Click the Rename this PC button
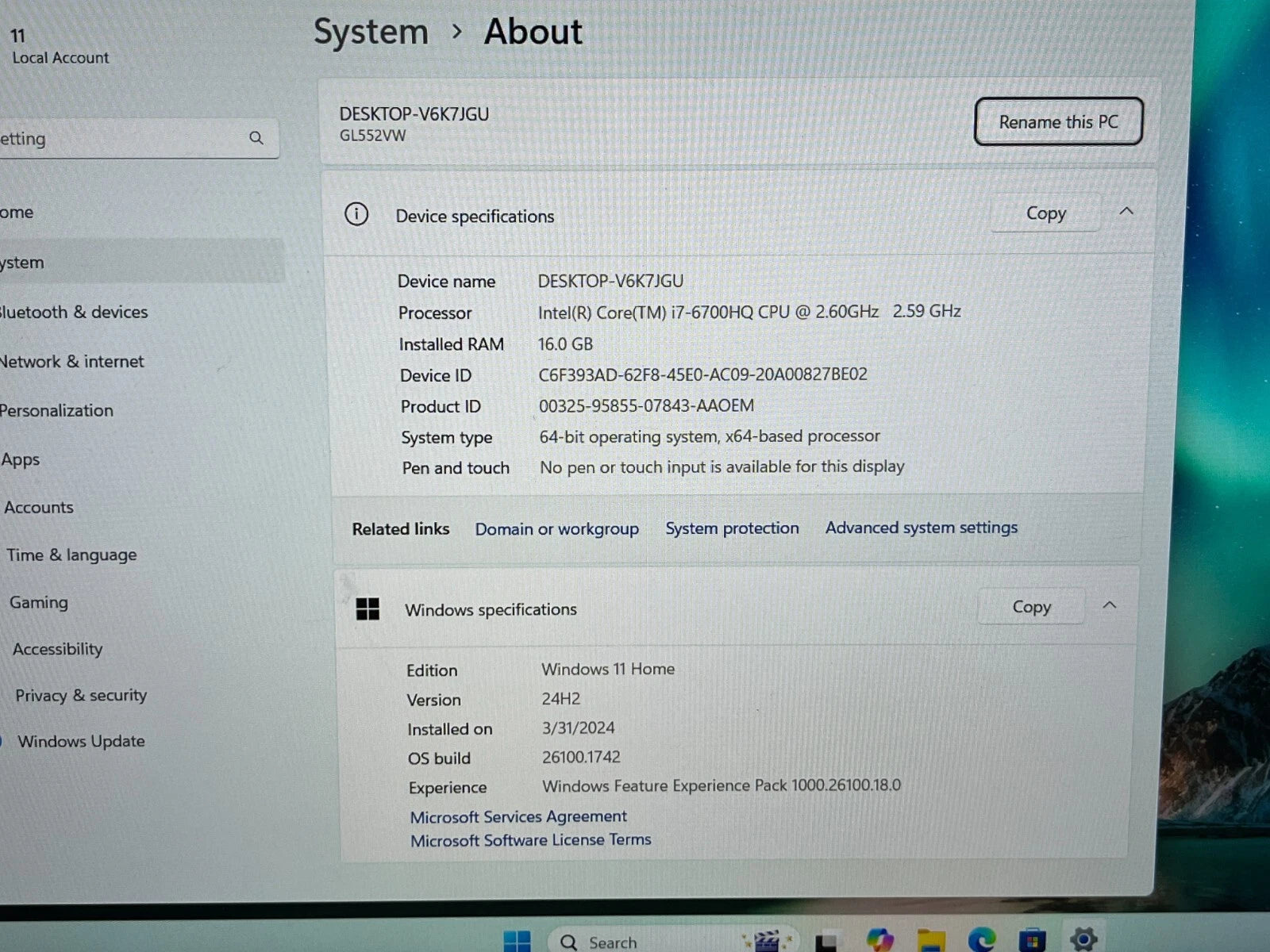This screenshot has width=1270, height=952. 1058,122
